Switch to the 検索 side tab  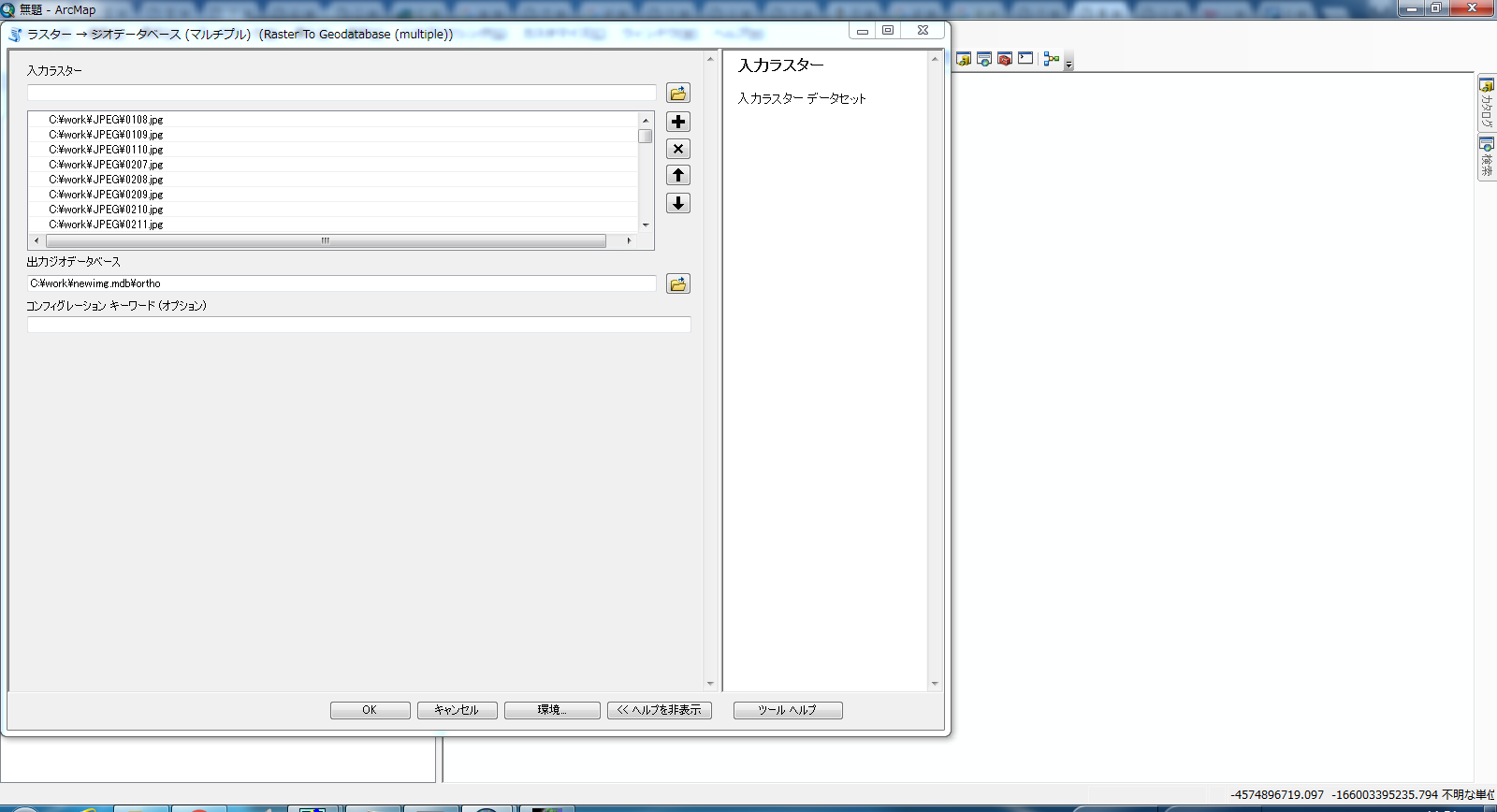tap(1486, 158)
